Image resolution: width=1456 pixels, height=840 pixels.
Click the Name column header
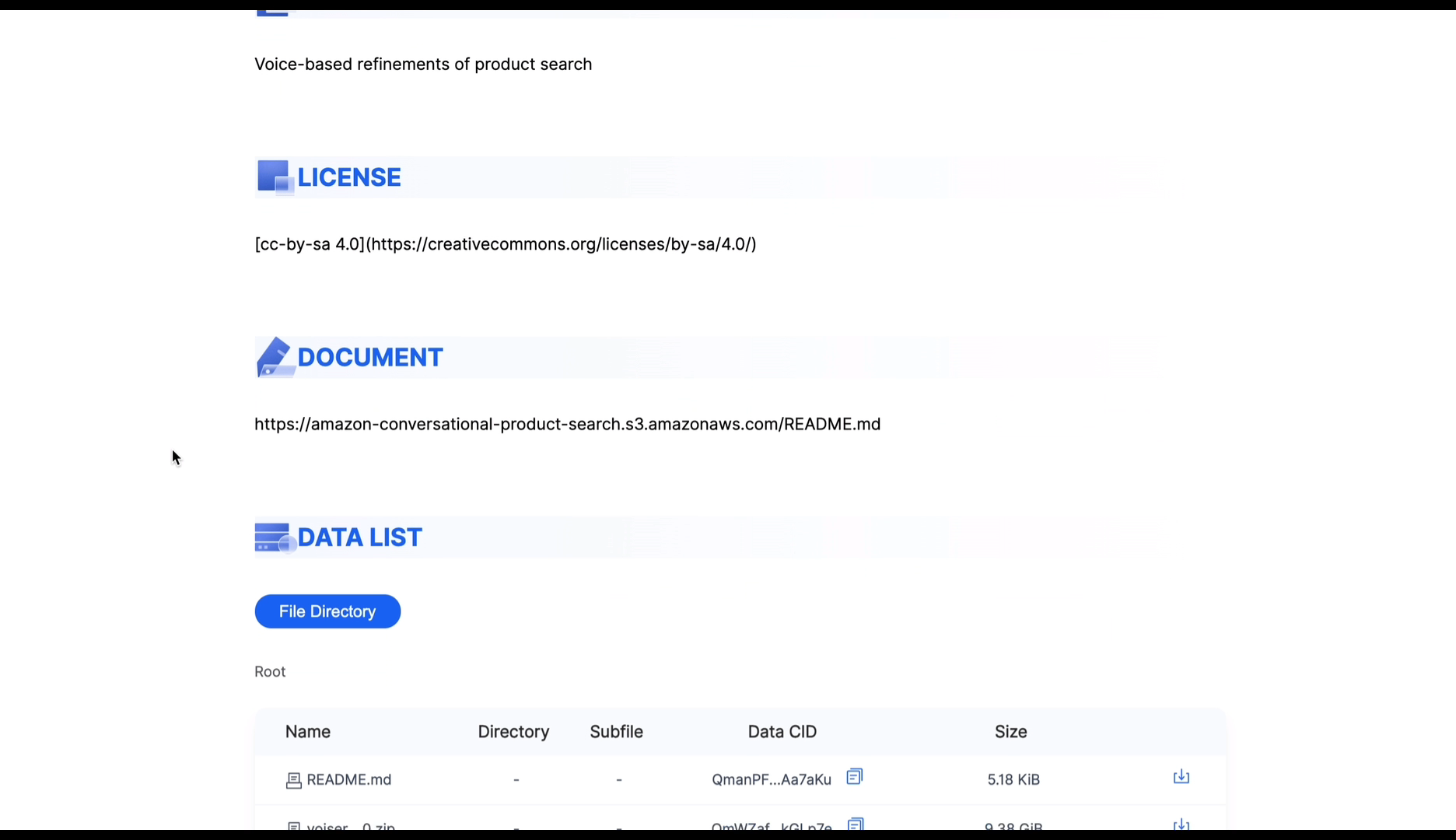point(308,732)
